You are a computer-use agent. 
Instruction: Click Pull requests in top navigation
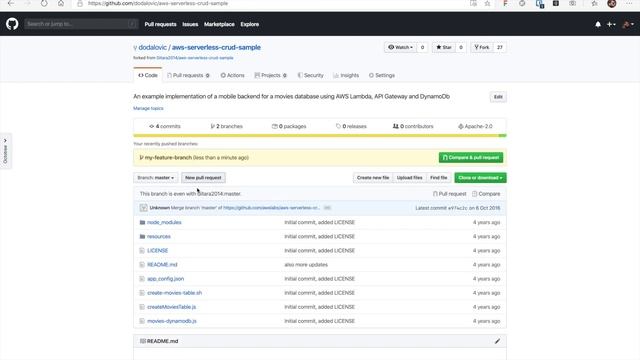point(160,24)
